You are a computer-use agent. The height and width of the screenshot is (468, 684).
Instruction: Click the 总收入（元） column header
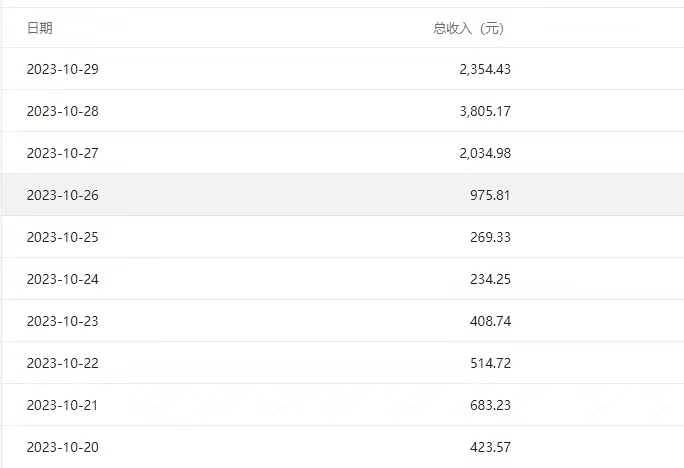(x=469, y=28)
